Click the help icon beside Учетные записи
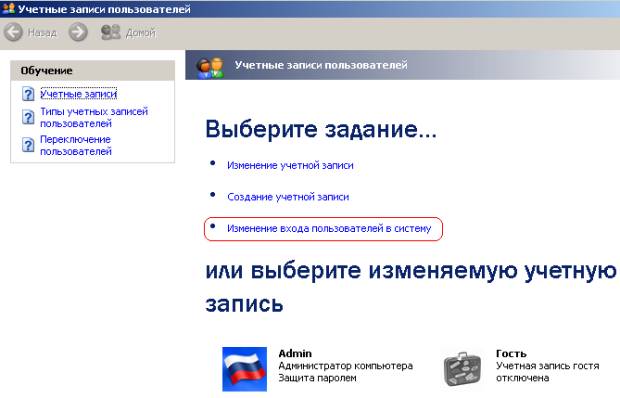This screenshot has height=398, width=620. 28,94
